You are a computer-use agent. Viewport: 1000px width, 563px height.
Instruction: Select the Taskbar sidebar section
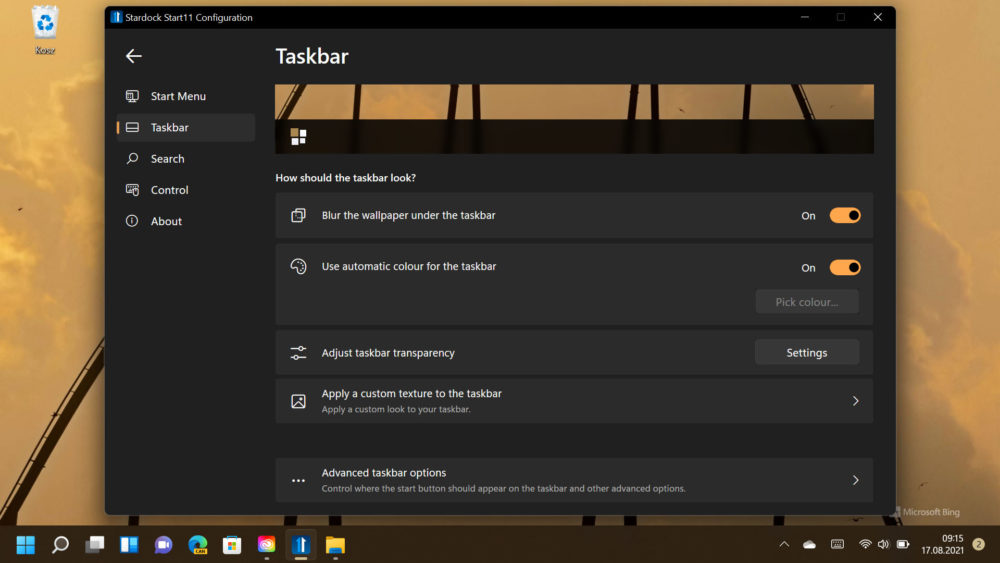tap(186, 128)
